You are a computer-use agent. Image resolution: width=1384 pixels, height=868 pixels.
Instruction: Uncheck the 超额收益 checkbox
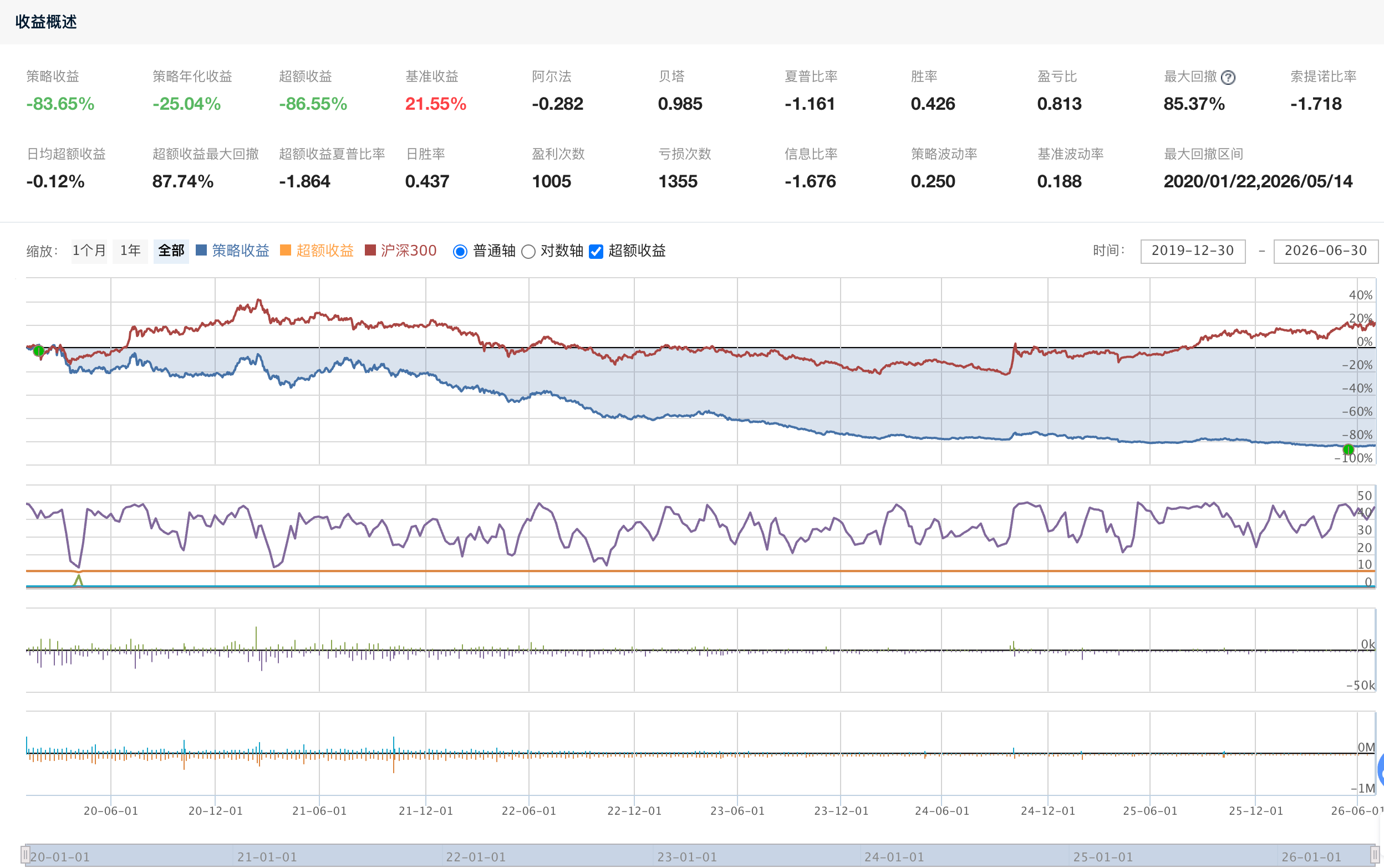[596, 252]
